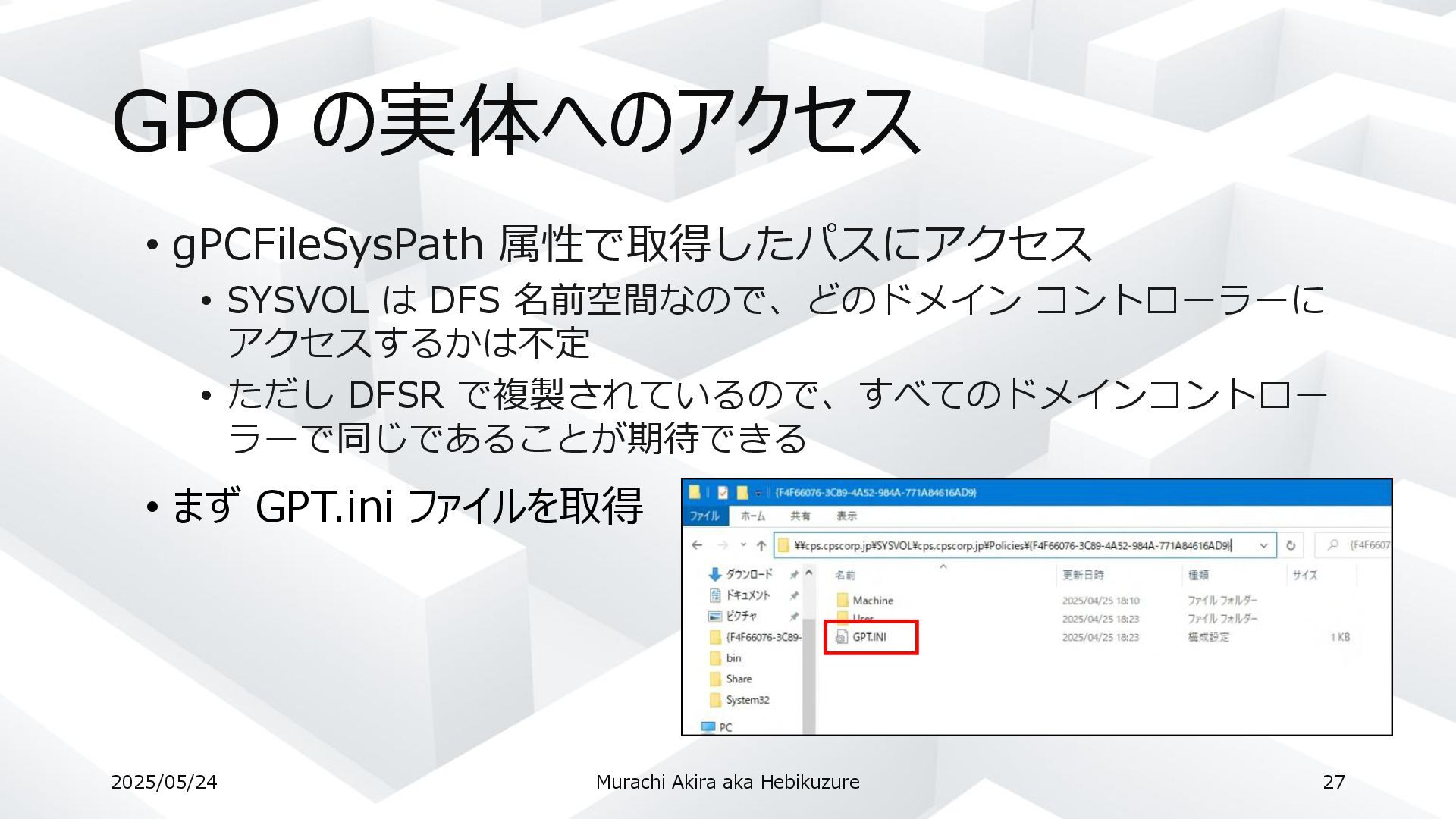The image size is (1456, 819).
Task: Refresh the folder view
Action: [1290, 545]
